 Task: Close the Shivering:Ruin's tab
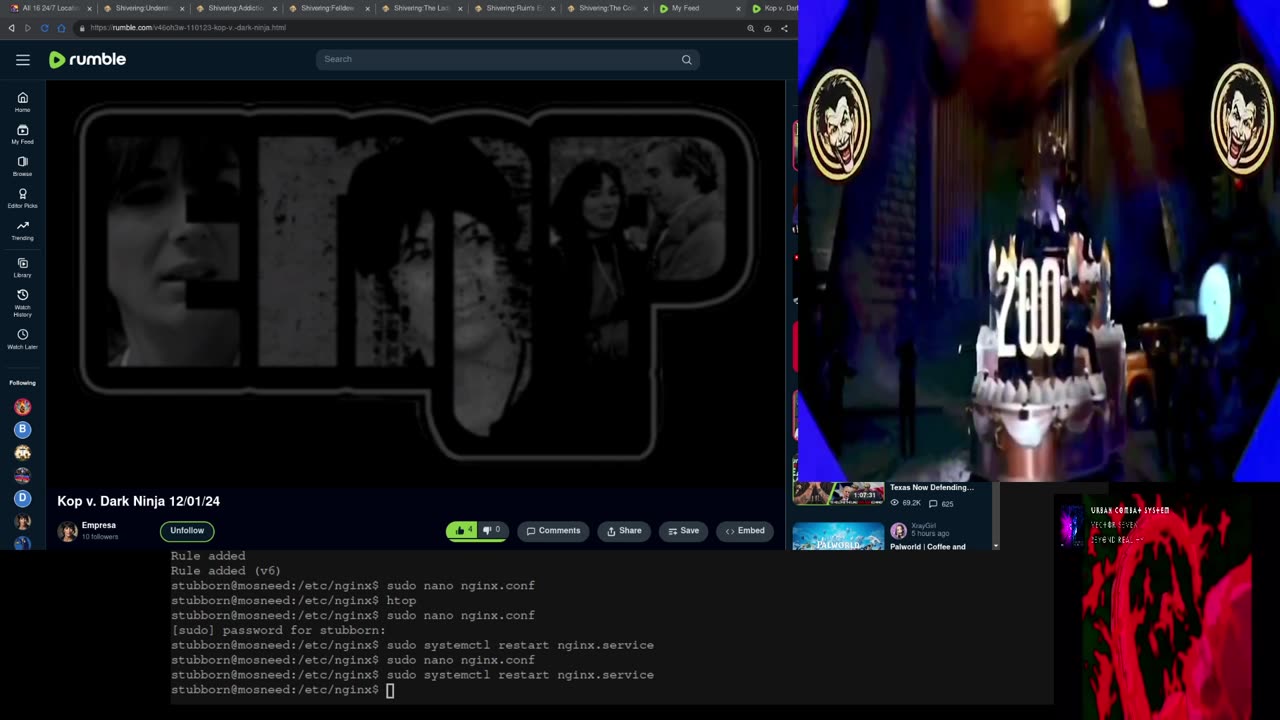tap(553, 8)
